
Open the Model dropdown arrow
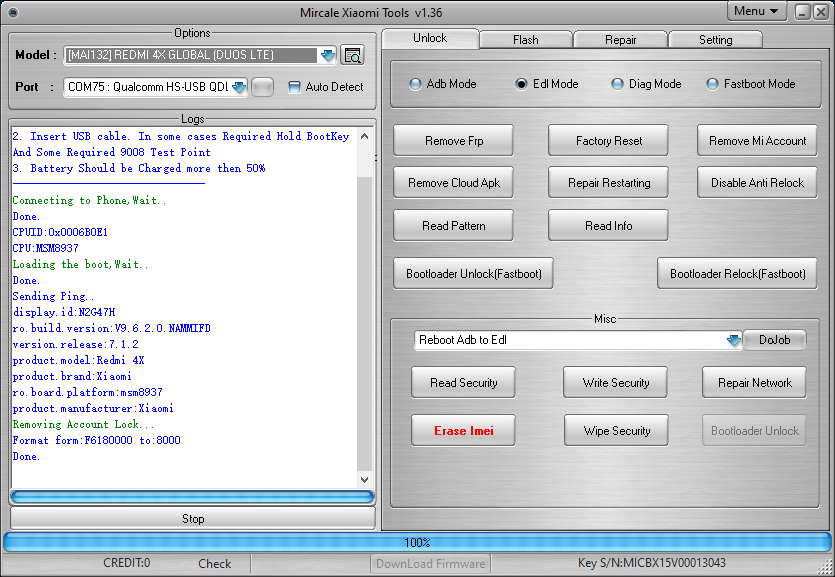click(x=328, y=55)
